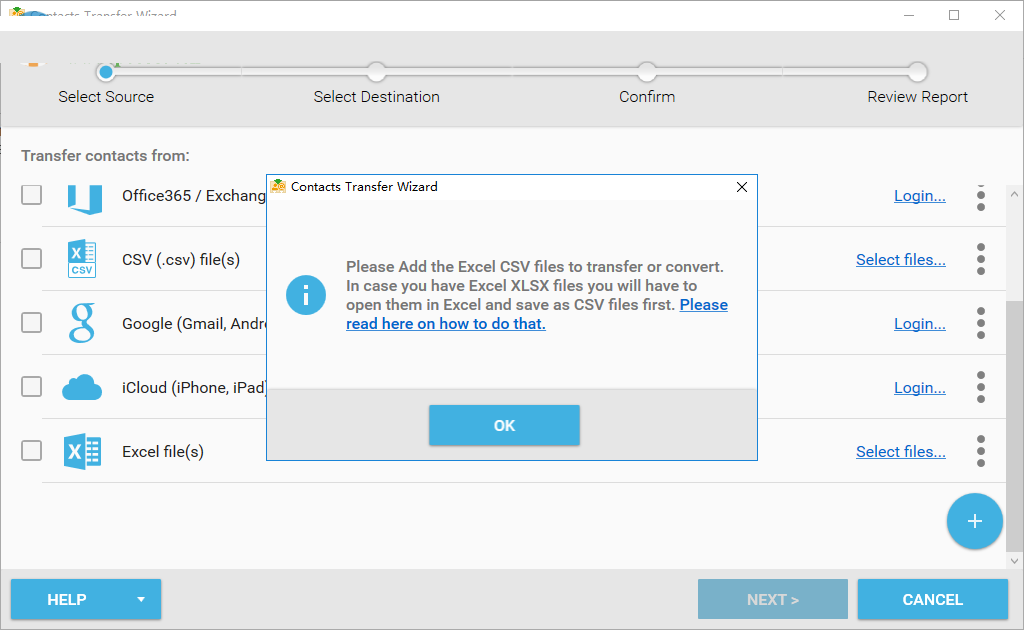Click Login link for Google row
The image size is (1024, 630).
click(x=920, y=324)
